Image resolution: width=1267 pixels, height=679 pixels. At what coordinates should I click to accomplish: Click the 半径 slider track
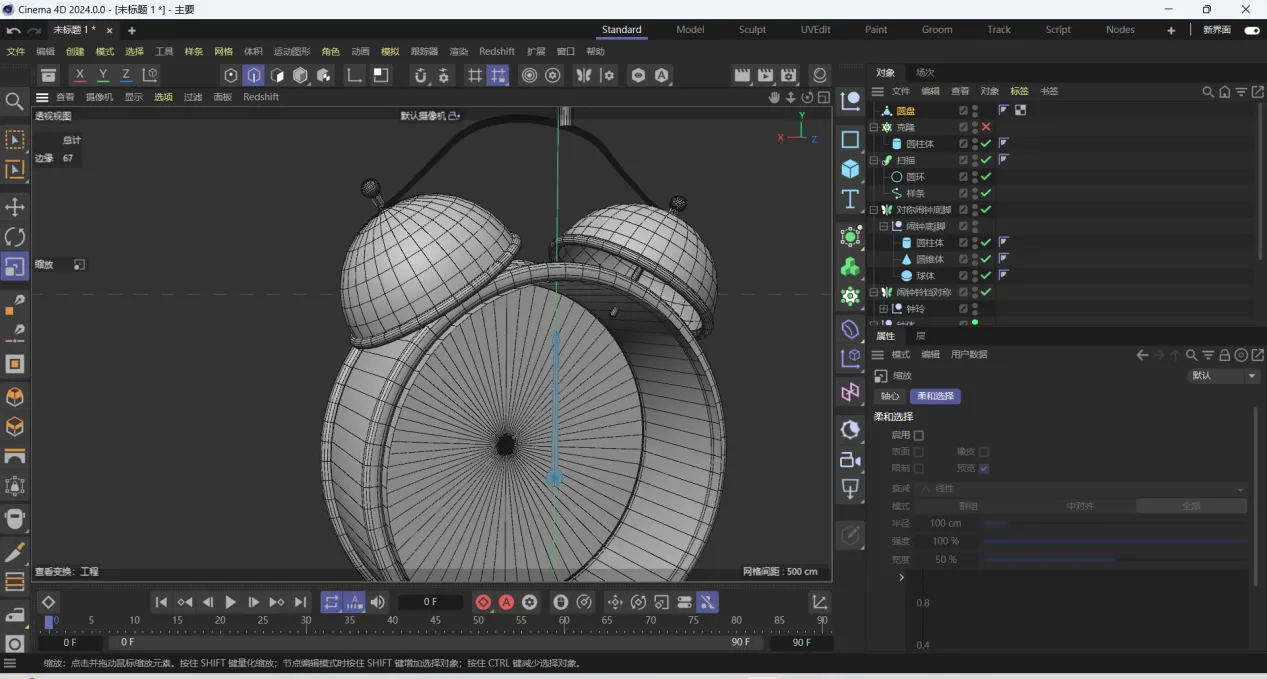pyautogui.click(x=1114, y=523)
